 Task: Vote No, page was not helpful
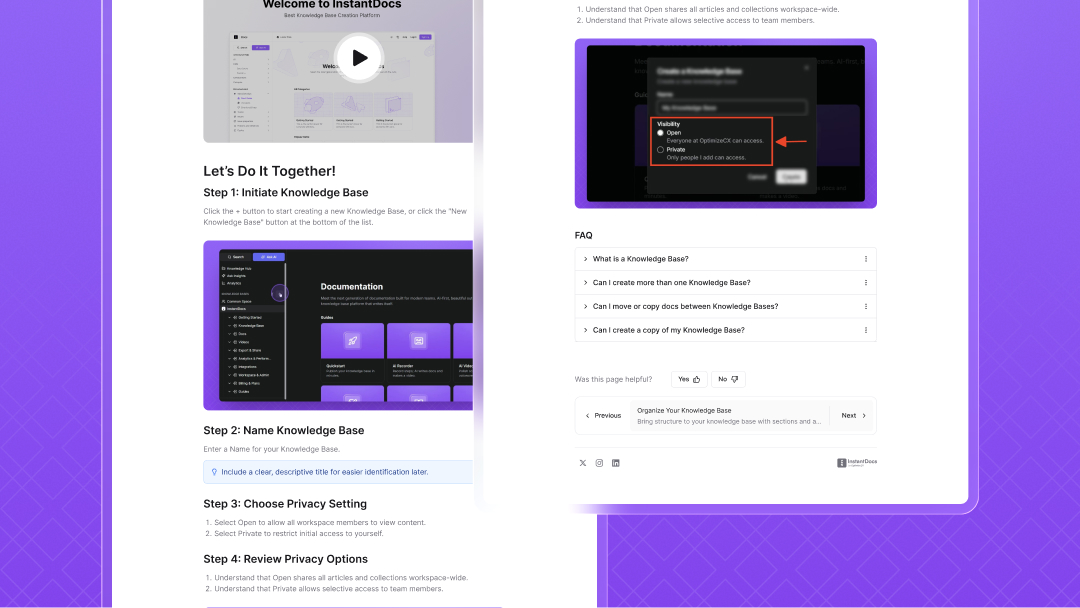(x=728, y=379)
